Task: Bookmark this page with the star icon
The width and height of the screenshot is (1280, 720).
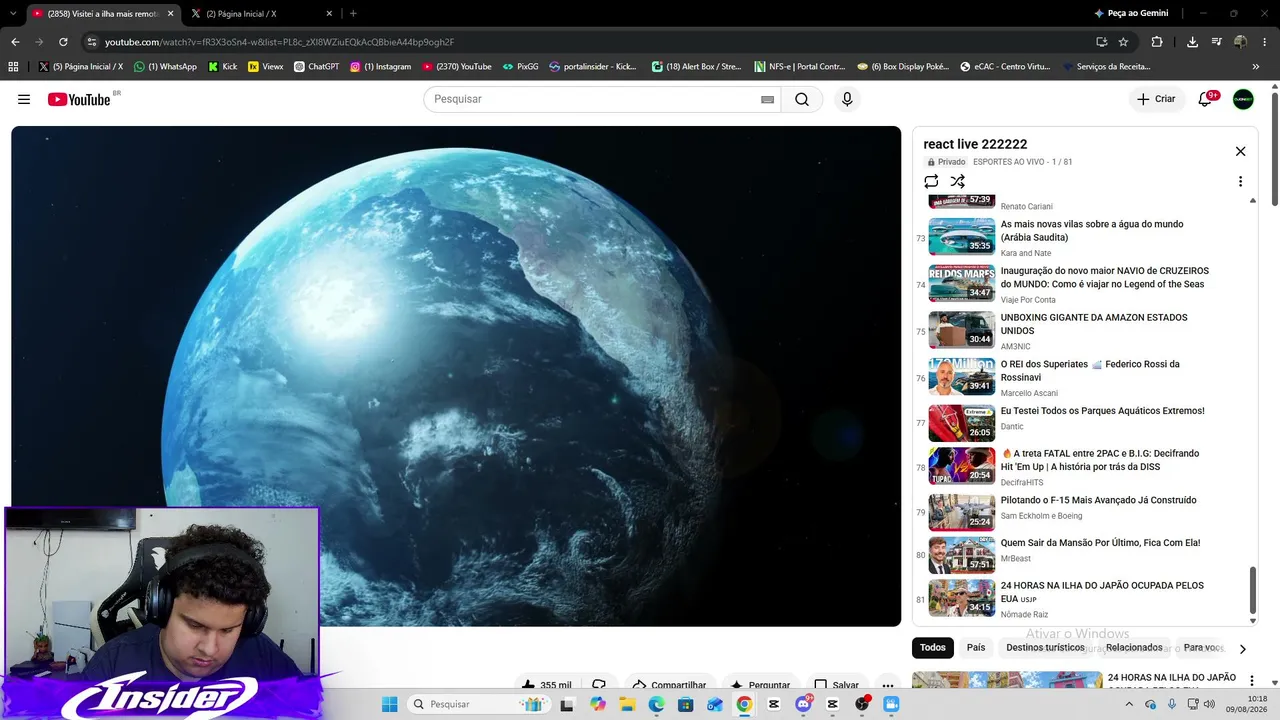Action: coord(1123,42)
